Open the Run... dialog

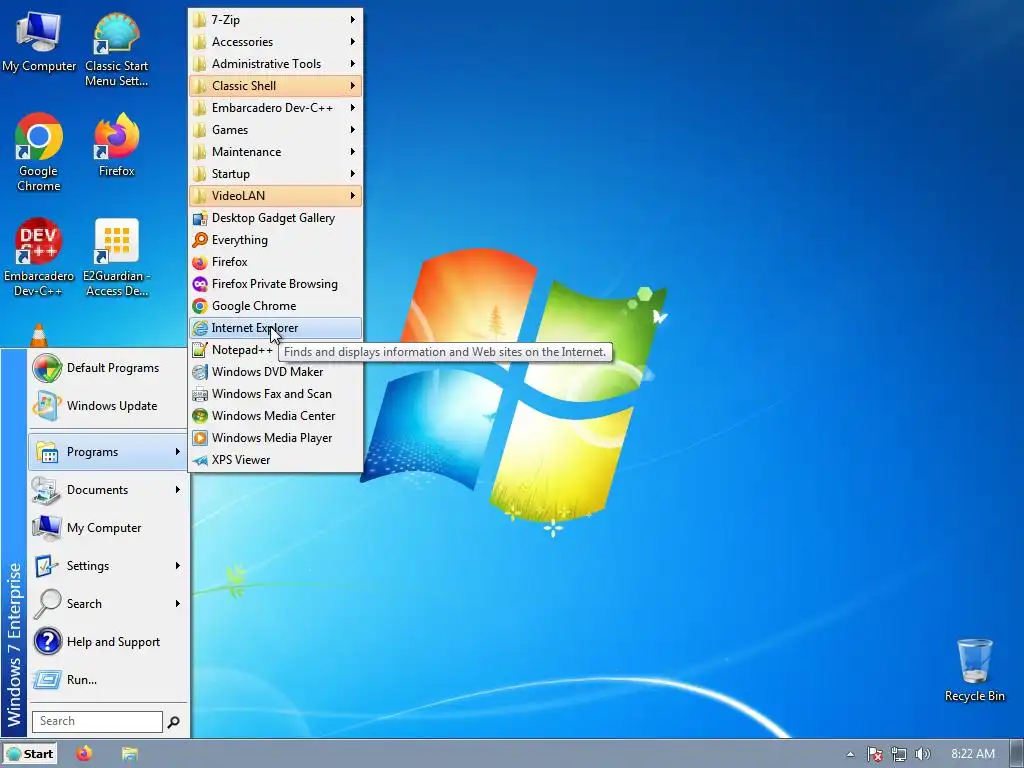tap(108, 679)
